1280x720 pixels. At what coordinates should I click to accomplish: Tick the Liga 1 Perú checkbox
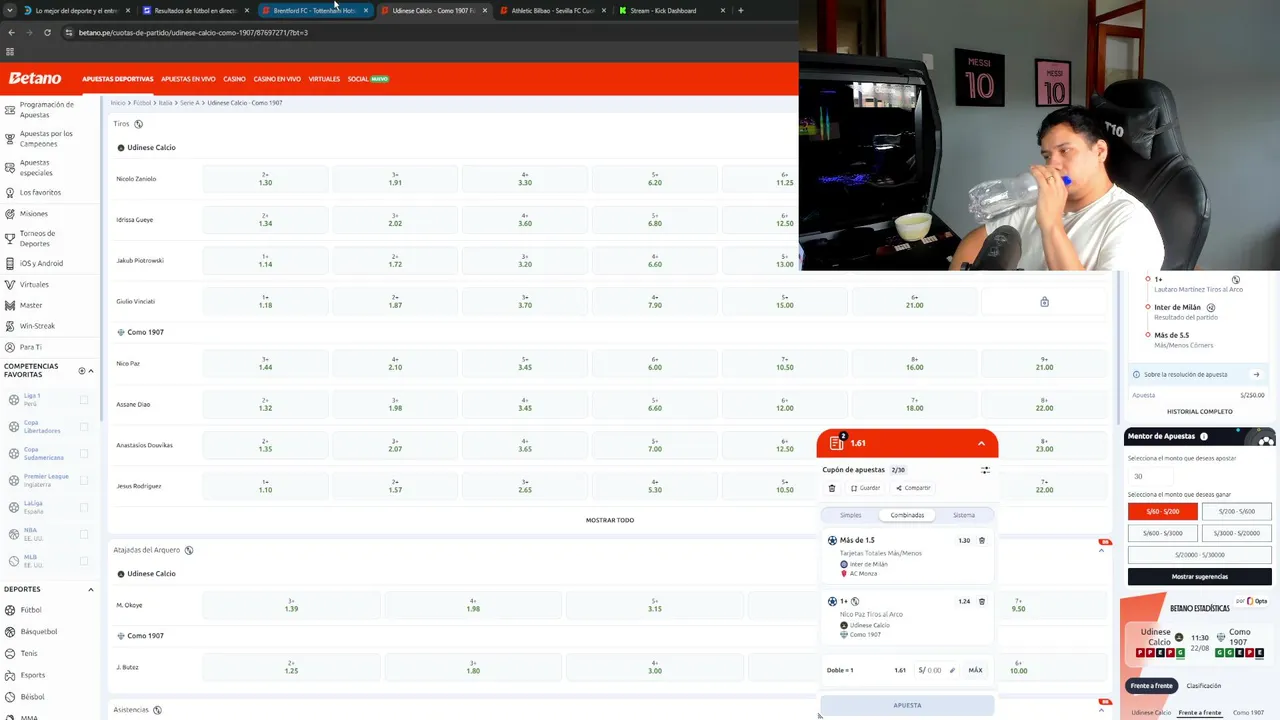point(84,400)
